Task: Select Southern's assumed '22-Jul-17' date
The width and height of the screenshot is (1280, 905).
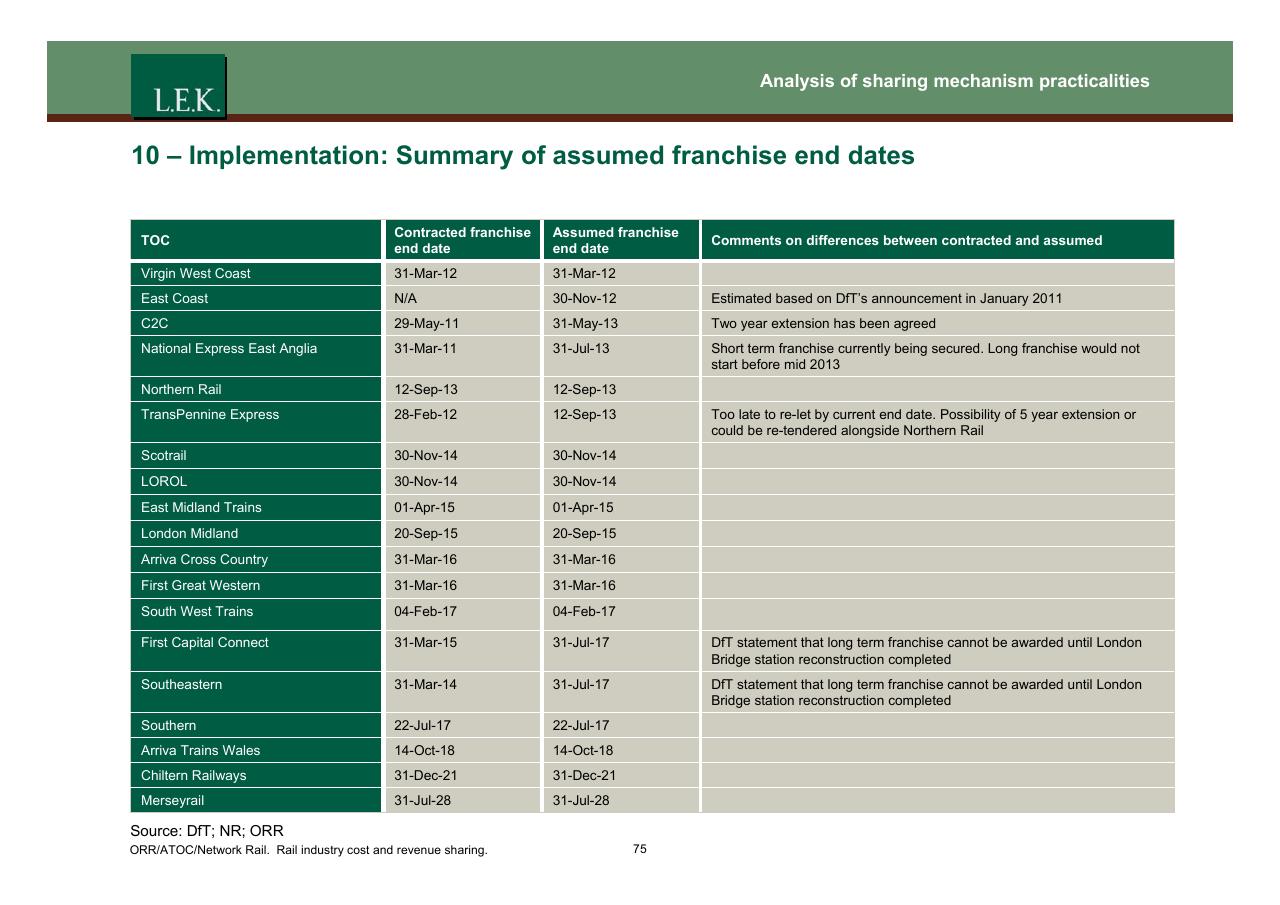Action: tap(621, 725)
